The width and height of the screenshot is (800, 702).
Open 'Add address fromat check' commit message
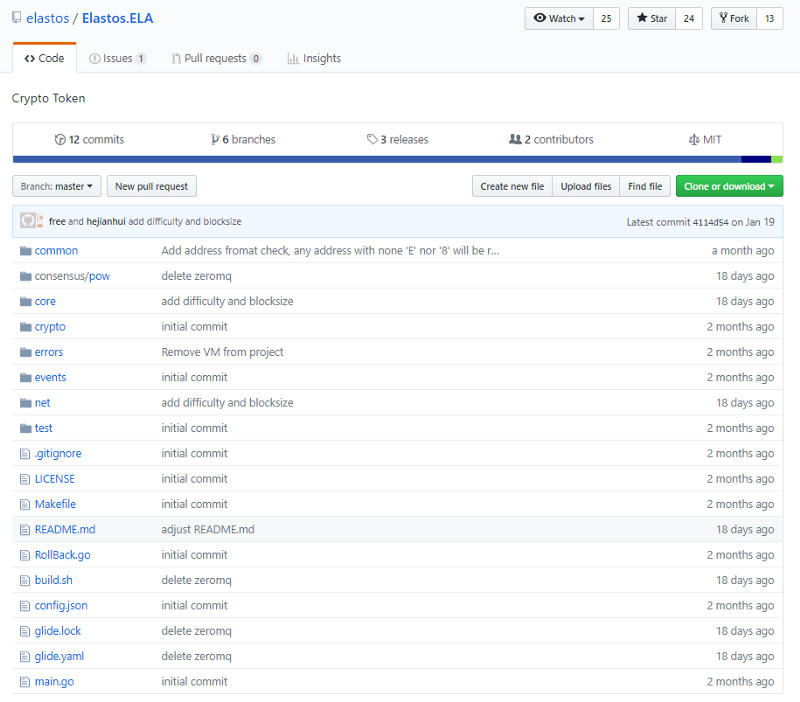click(x=330, y=250)
